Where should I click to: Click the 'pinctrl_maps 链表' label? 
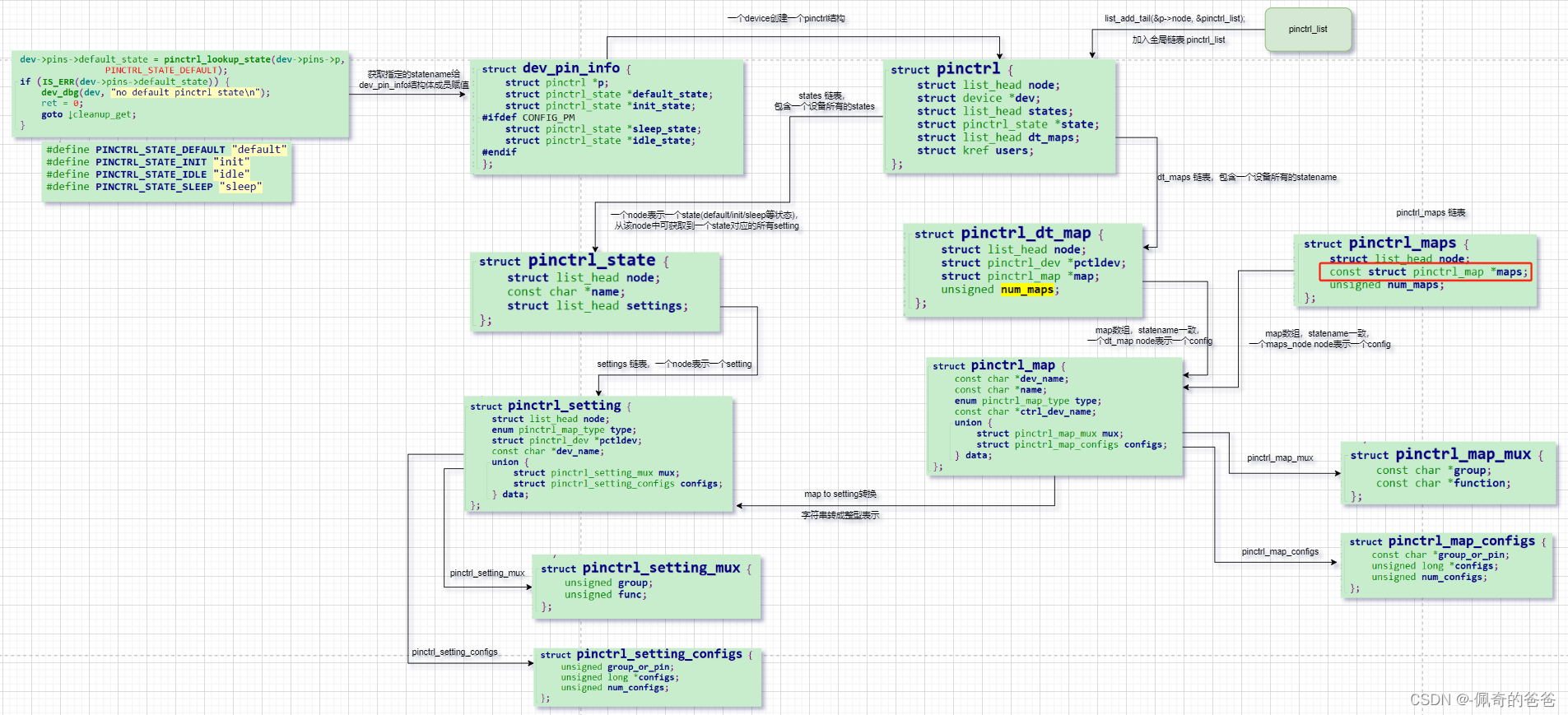(x=1431, y=212)
